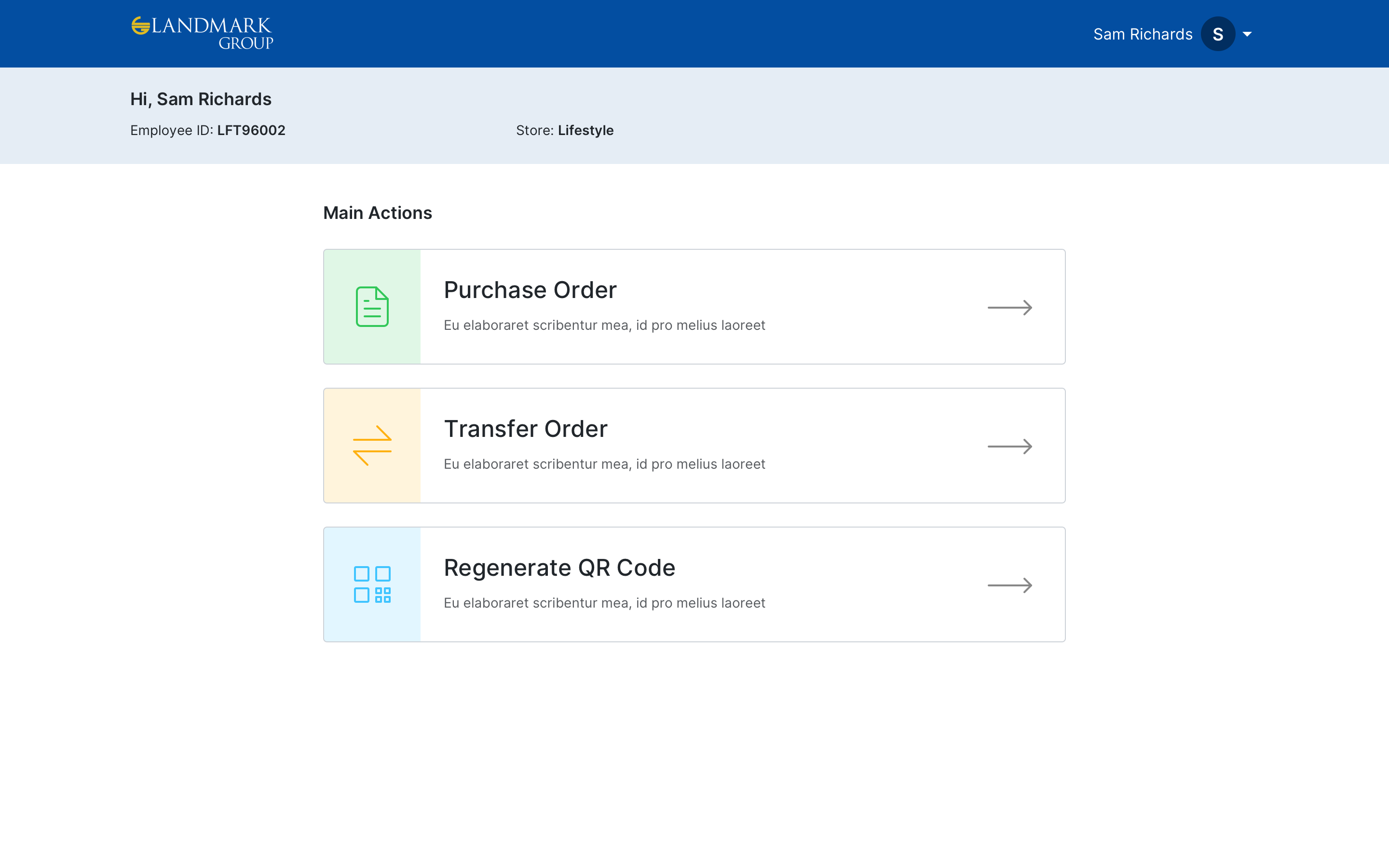Screen dimensions: 1389x868
Task: Click the Purchase Order right arrow
Action: (x=1009, y=308)
